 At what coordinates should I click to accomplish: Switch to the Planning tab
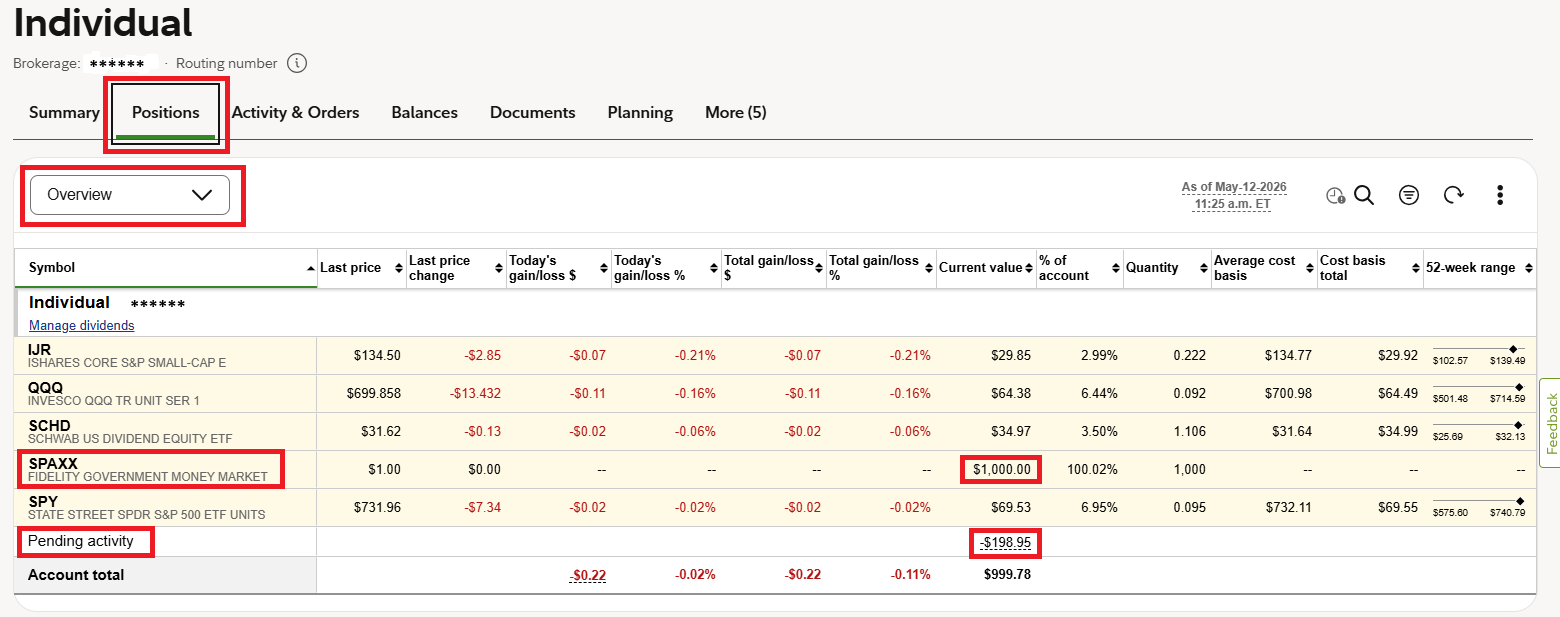[x=640, y=113]
